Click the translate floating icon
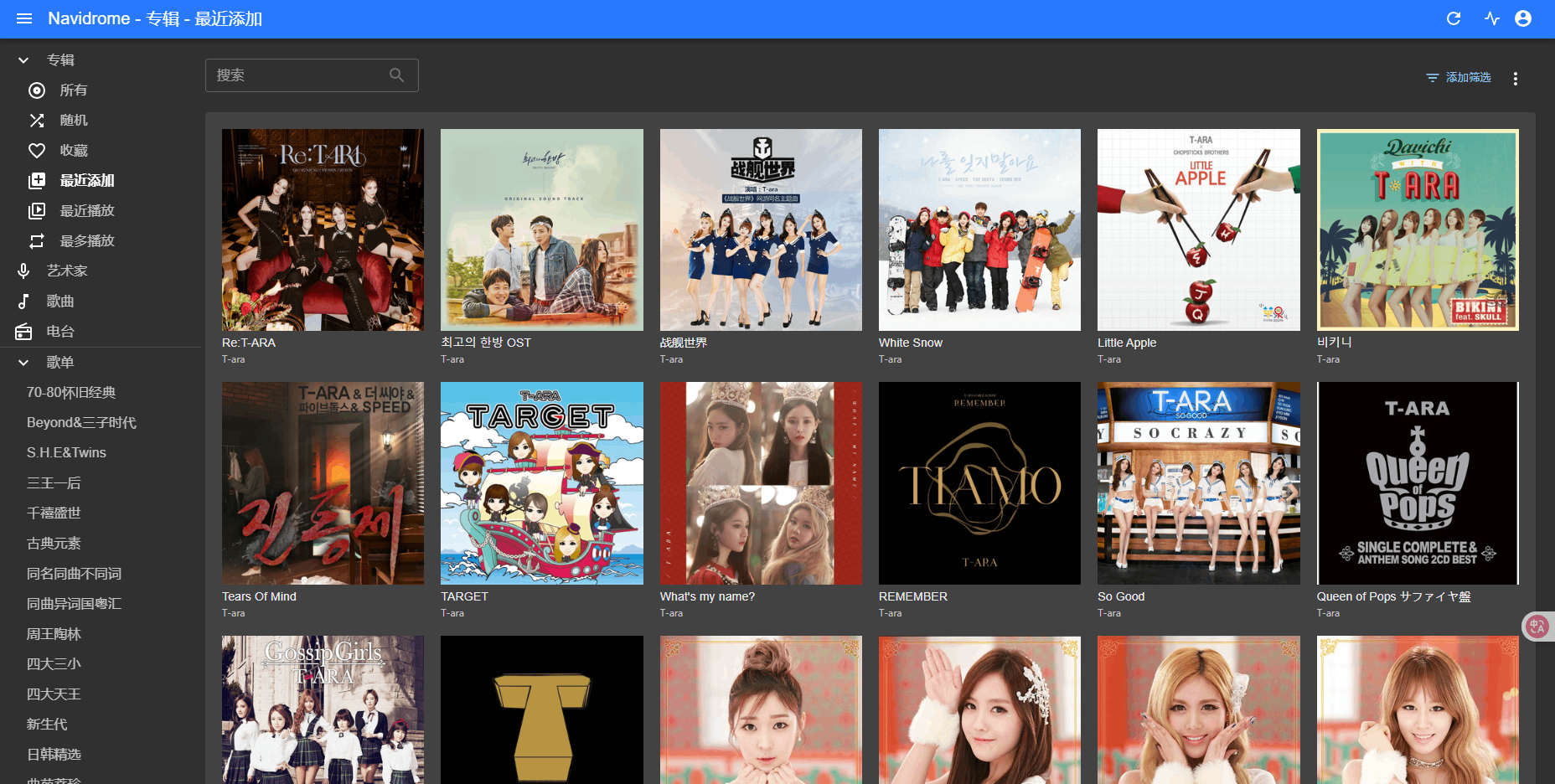The height and width of the screenshot is (784, 1555). (1537, 626)
